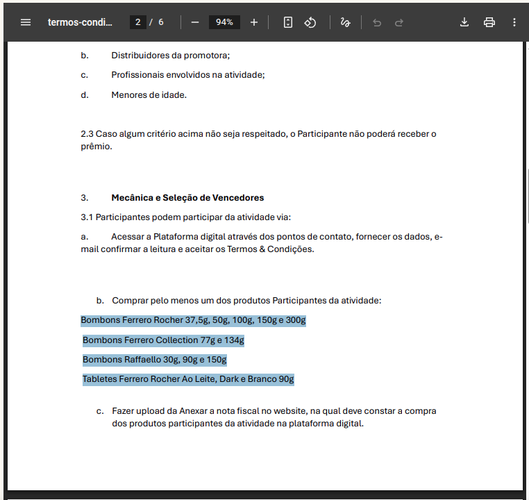The image size is (529, 500).
Task: Undo the last annotation
Action: [x=377, y=23]
